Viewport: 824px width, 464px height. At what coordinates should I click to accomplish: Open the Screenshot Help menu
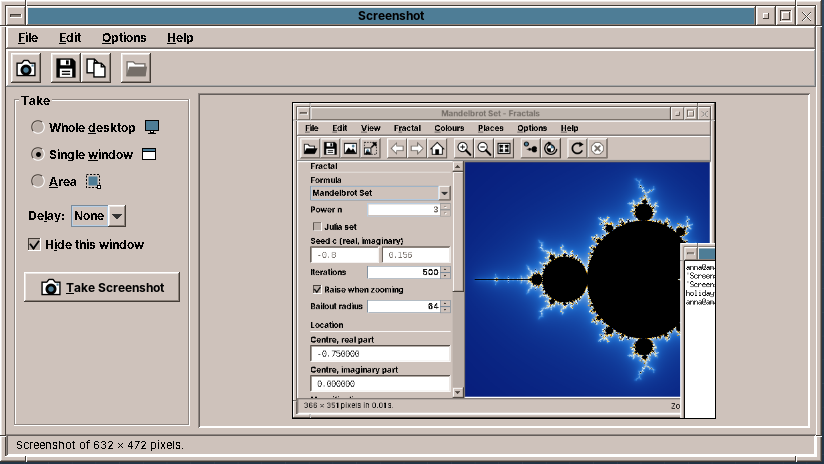(x=180, y=38)
